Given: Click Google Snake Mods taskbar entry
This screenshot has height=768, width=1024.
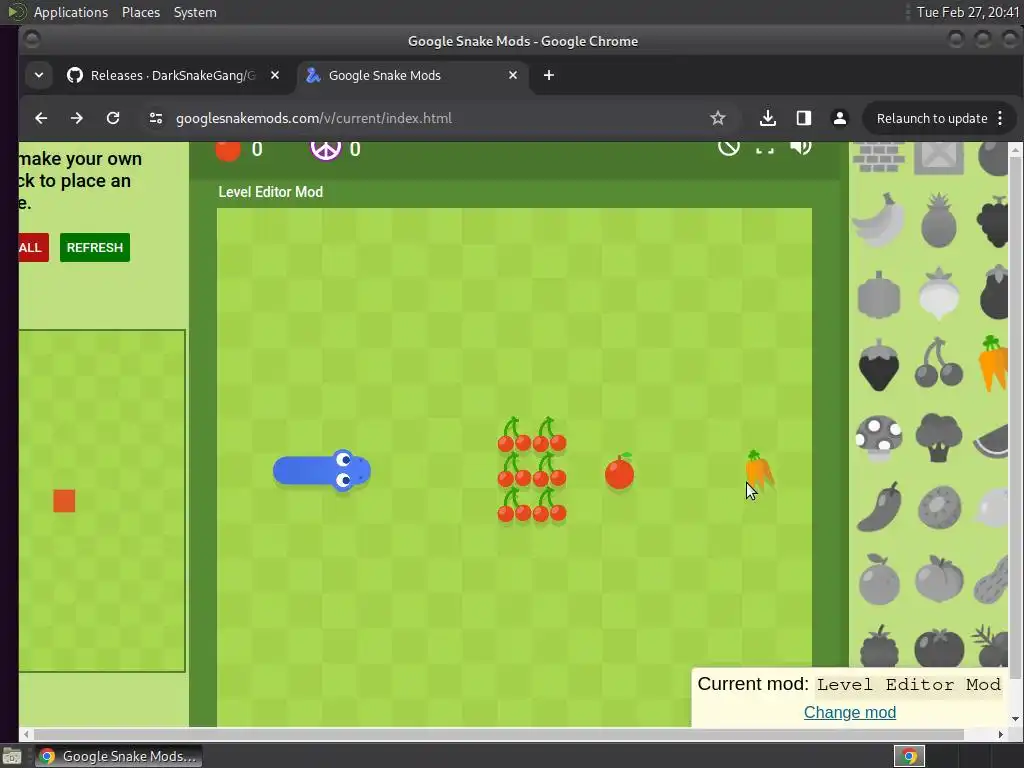Looking at the screenshot, I should click(118, 756).
